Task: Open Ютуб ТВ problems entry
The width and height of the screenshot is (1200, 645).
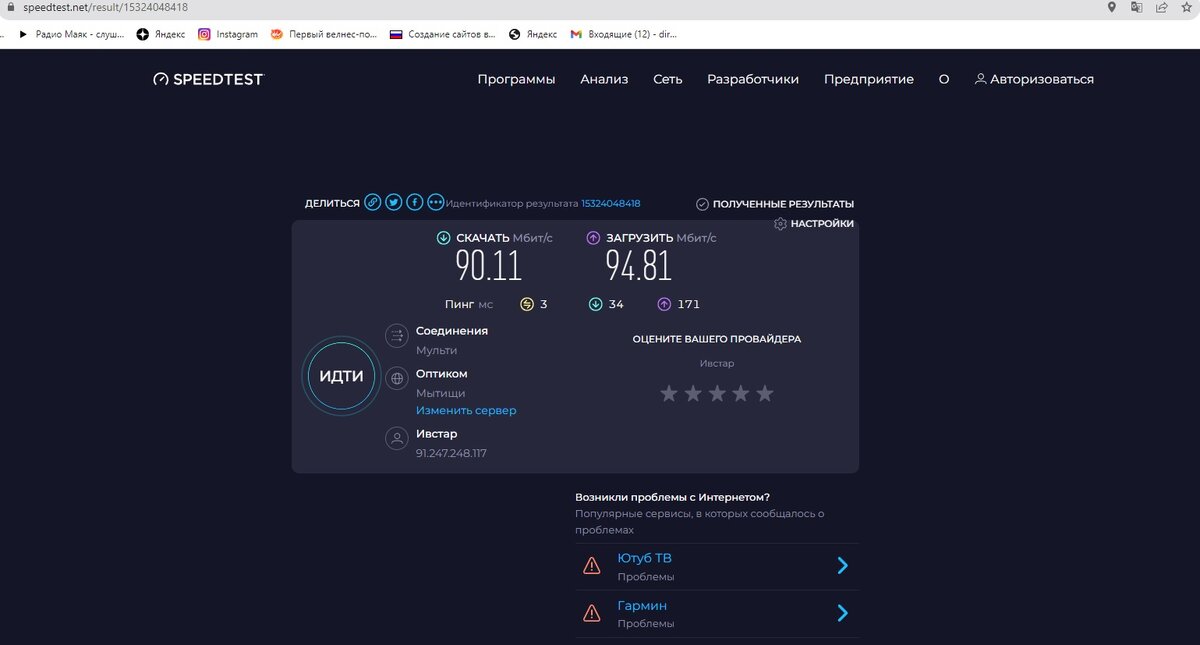Action: 717,566
